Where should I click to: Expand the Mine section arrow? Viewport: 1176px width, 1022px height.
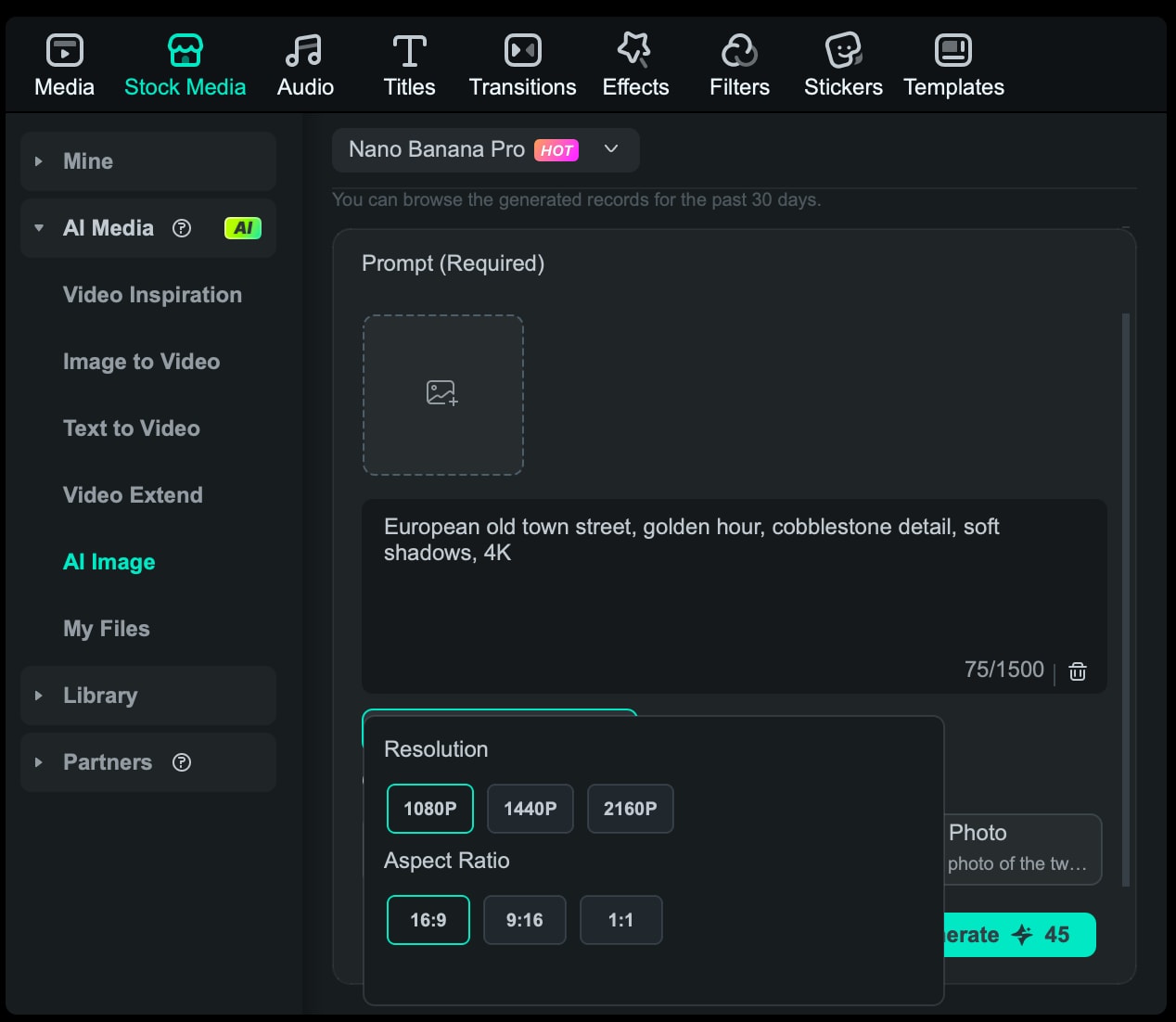(39, 161)
